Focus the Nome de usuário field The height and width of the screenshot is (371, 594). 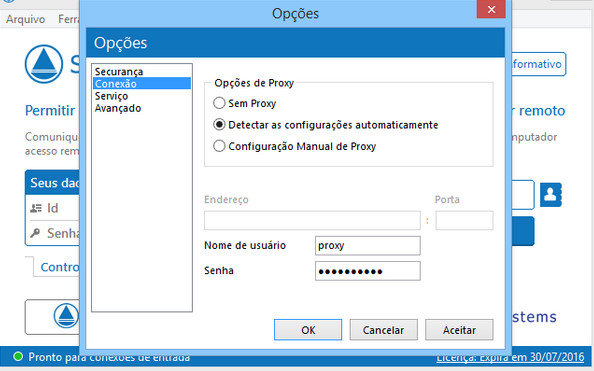(367, 246)
